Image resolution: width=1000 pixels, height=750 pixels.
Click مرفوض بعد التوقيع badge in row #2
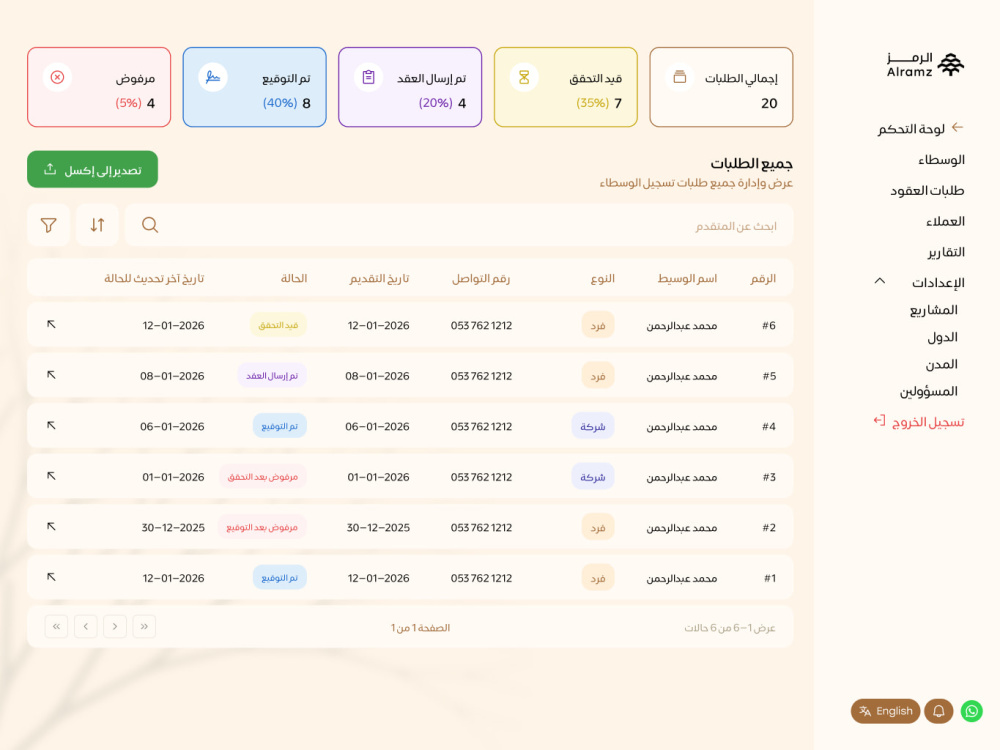[x=262, y=527]
